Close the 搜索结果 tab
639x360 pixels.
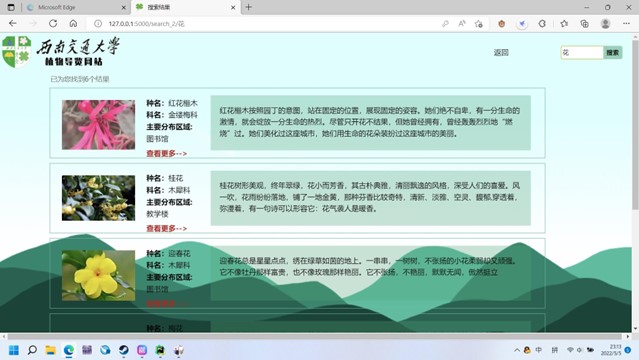233,7
